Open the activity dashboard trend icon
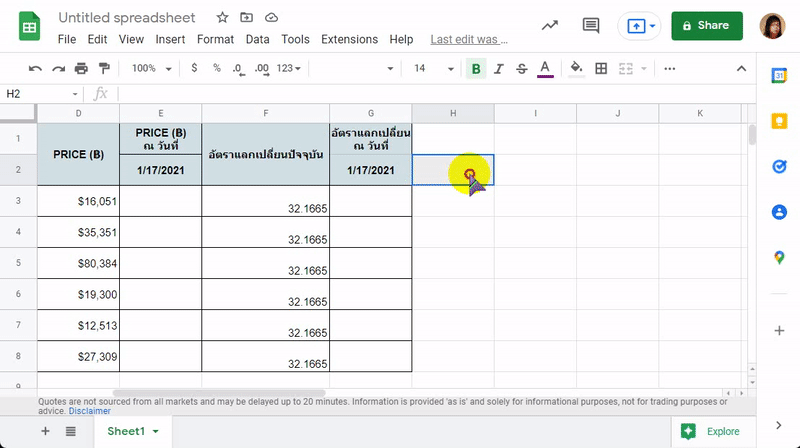 [x=549, y=26]
